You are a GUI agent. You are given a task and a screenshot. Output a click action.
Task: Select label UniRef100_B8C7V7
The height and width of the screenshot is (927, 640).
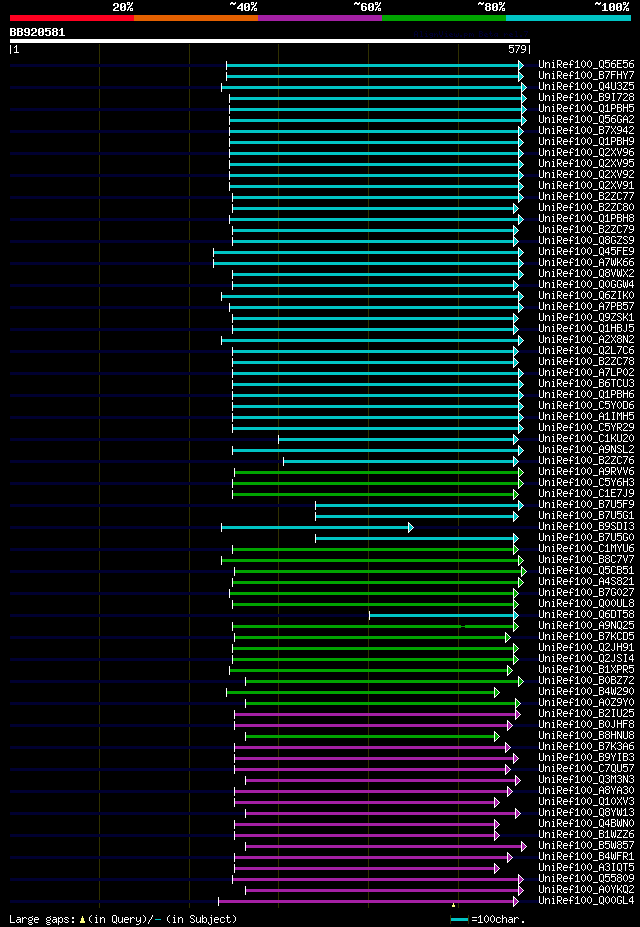586,560
